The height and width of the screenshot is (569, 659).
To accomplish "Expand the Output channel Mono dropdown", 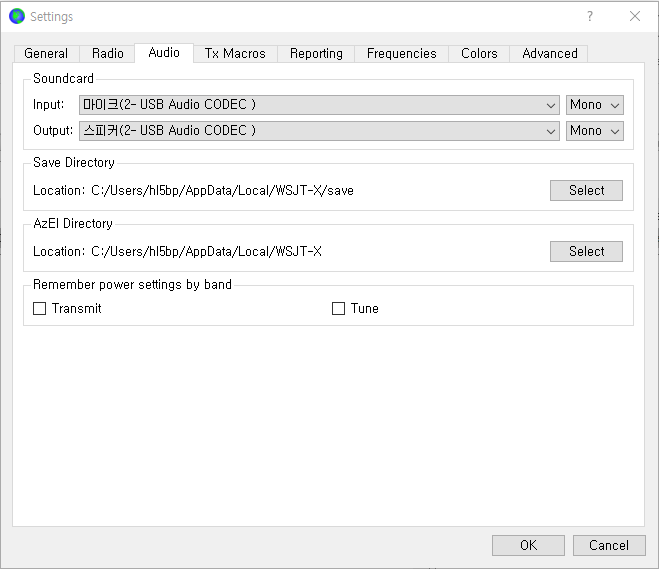I will [x=594, y=131].
